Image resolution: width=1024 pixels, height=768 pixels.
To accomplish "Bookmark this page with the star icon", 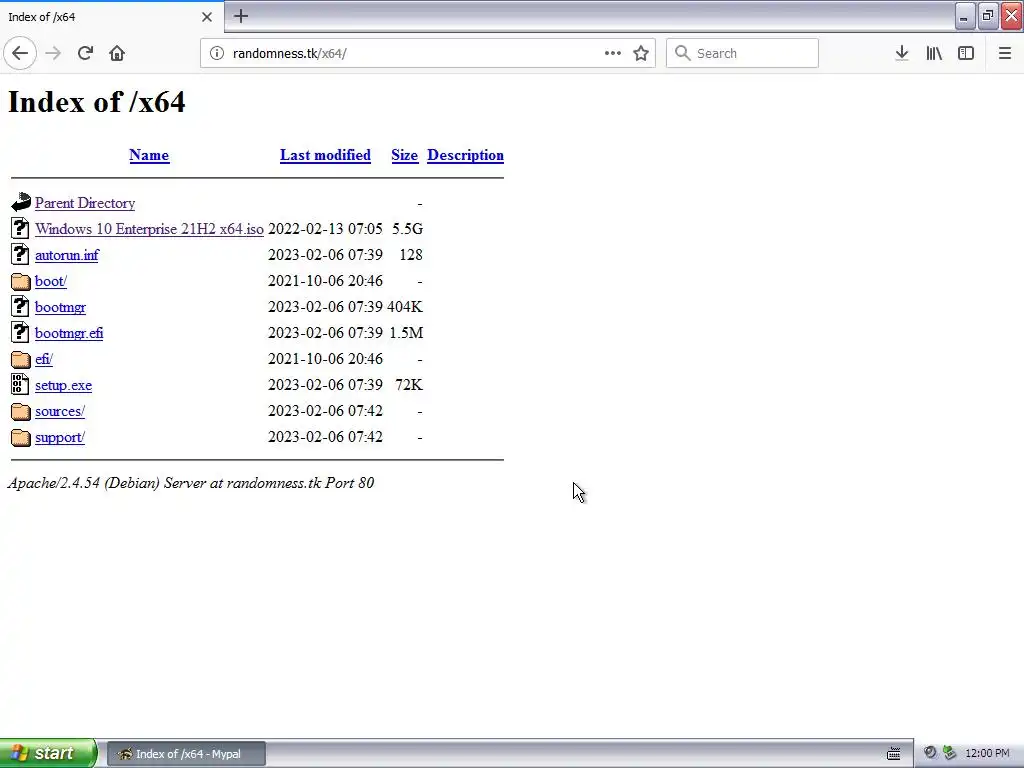I will (x=641, y=53).
